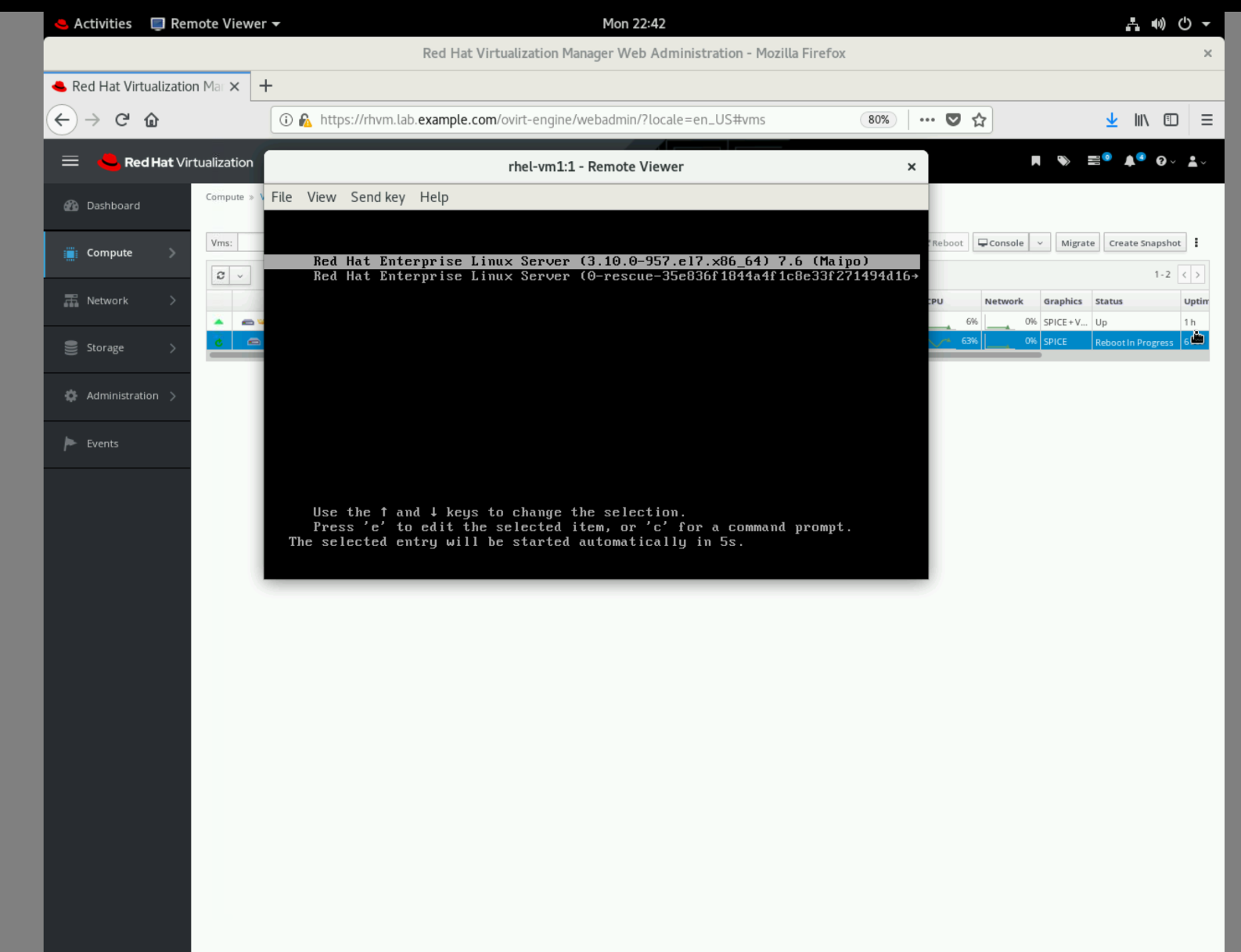Open the Firefox Library icon
The width and height of the screenshot is (1241, 952).
pos(1142,120)
